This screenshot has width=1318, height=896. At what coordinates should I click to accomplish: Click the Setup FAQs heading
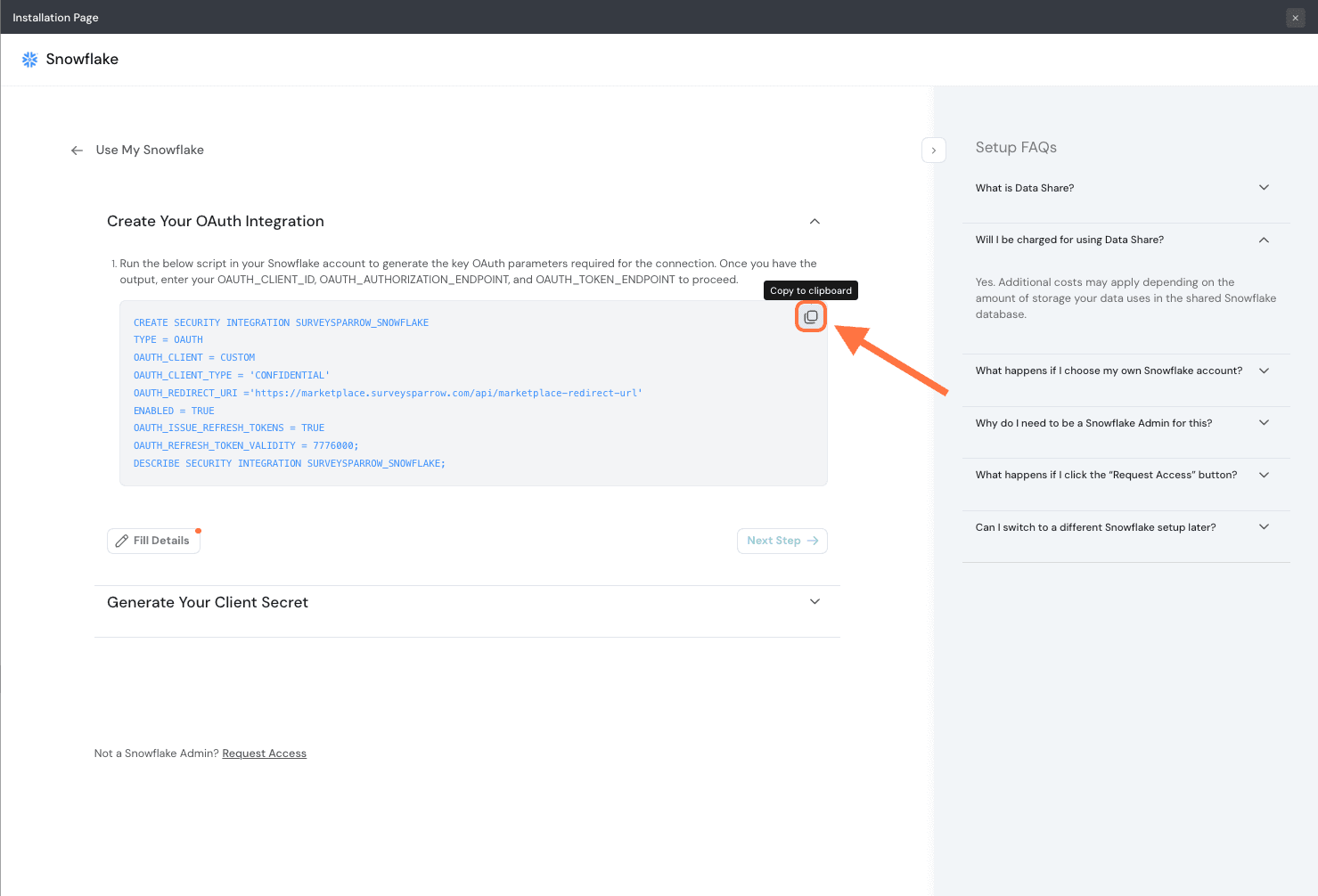tap(1016, 148)
